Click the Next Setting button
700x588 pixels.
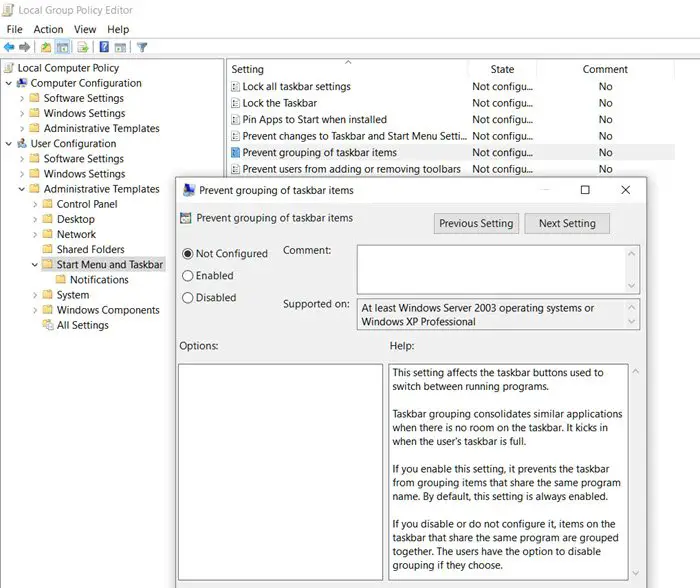566,224
